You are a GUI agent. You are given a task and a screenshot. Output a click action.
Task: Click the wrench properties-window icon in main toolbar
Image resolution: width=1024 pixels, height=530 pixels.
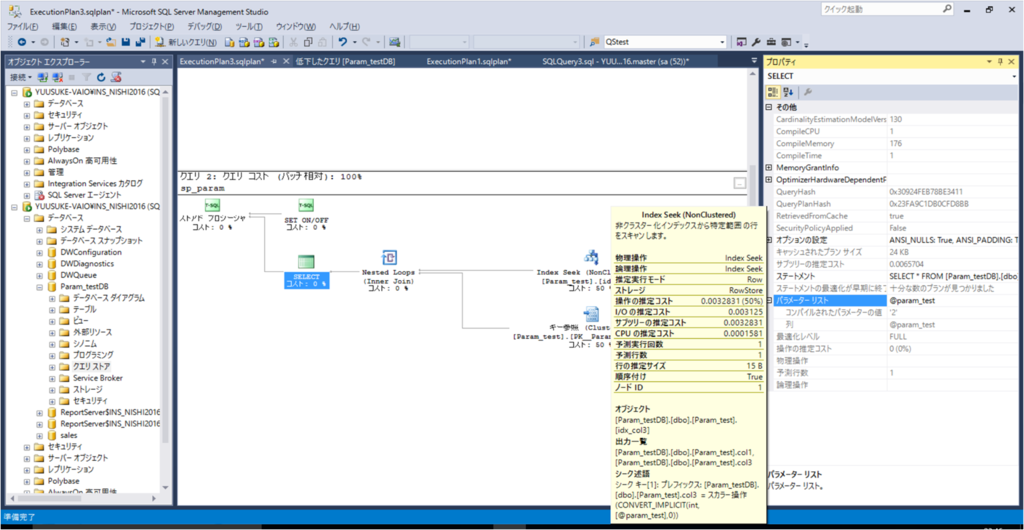pyautogui.click(x=756, y=42)
